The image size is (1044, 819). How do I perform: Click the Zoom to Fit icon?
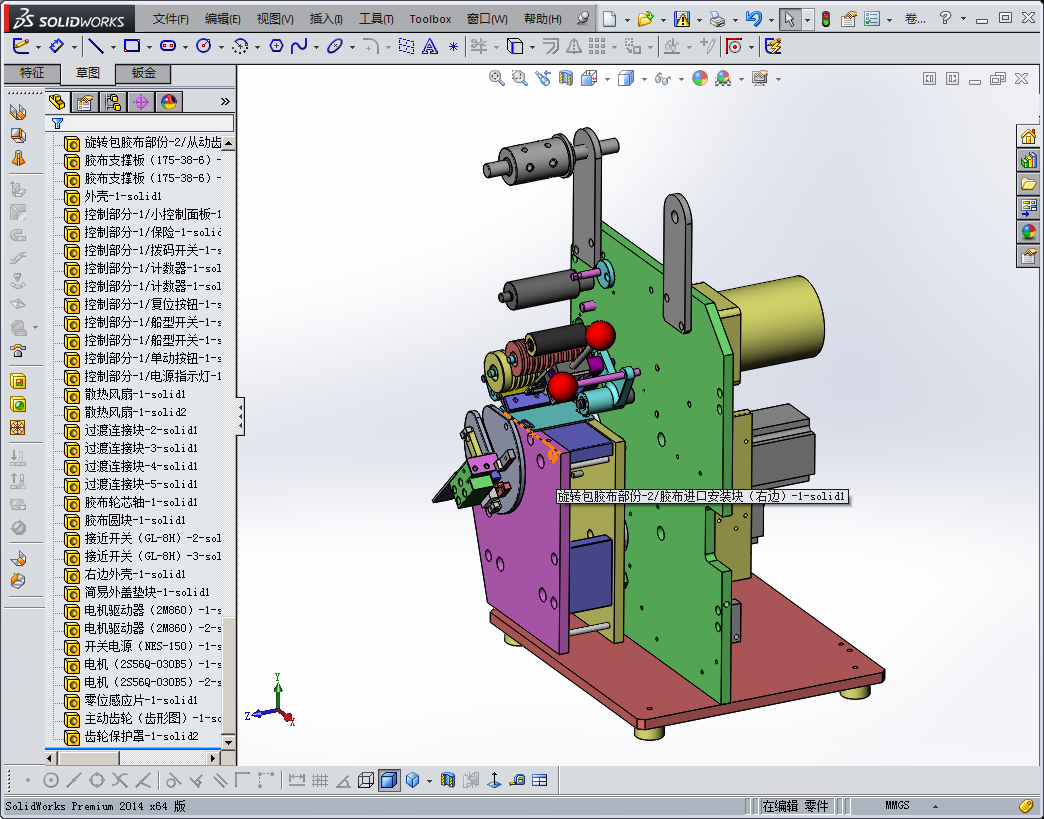click(x=496, y=79)
